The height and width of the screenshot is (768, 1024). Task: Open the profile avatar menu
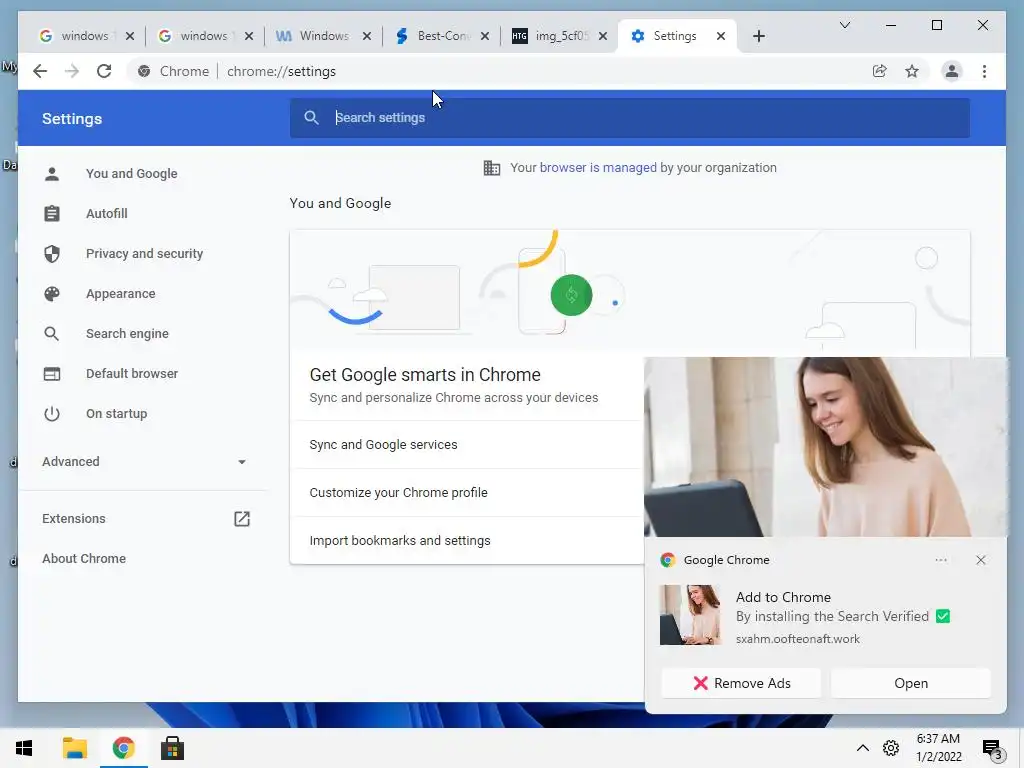[952, 71]
